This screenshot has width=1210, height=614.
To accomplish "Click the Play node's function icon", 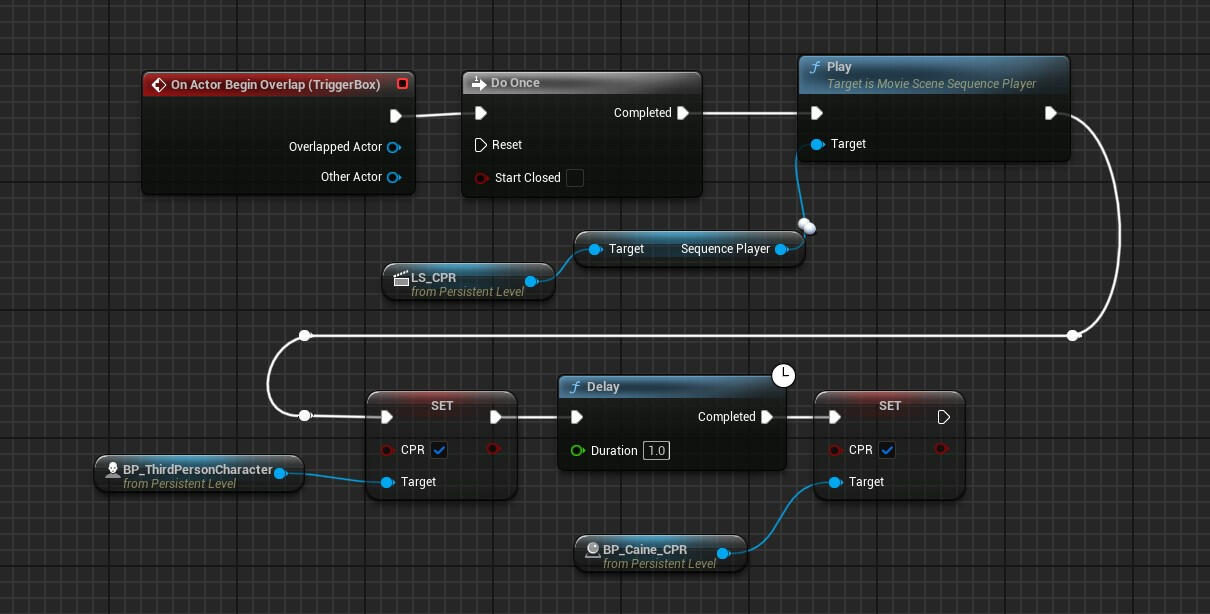I will pyautogui.click(x=817, y=67).
